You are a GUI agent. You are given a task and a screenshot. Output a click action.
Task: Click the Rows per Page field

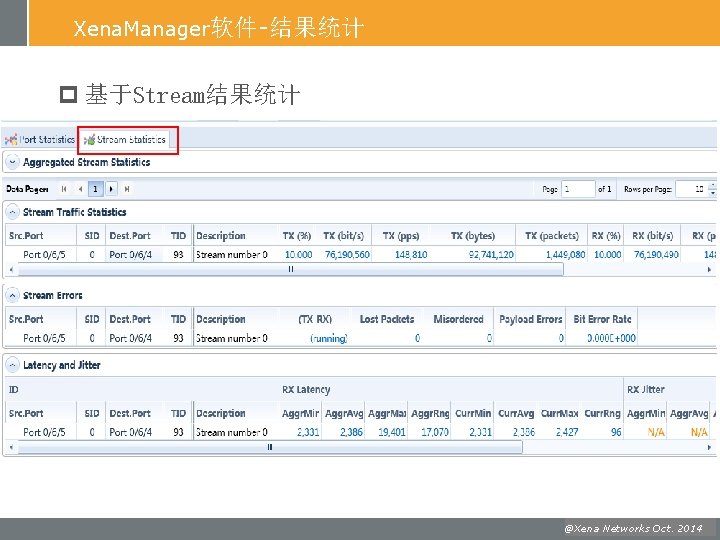click(x=692, y=189)
